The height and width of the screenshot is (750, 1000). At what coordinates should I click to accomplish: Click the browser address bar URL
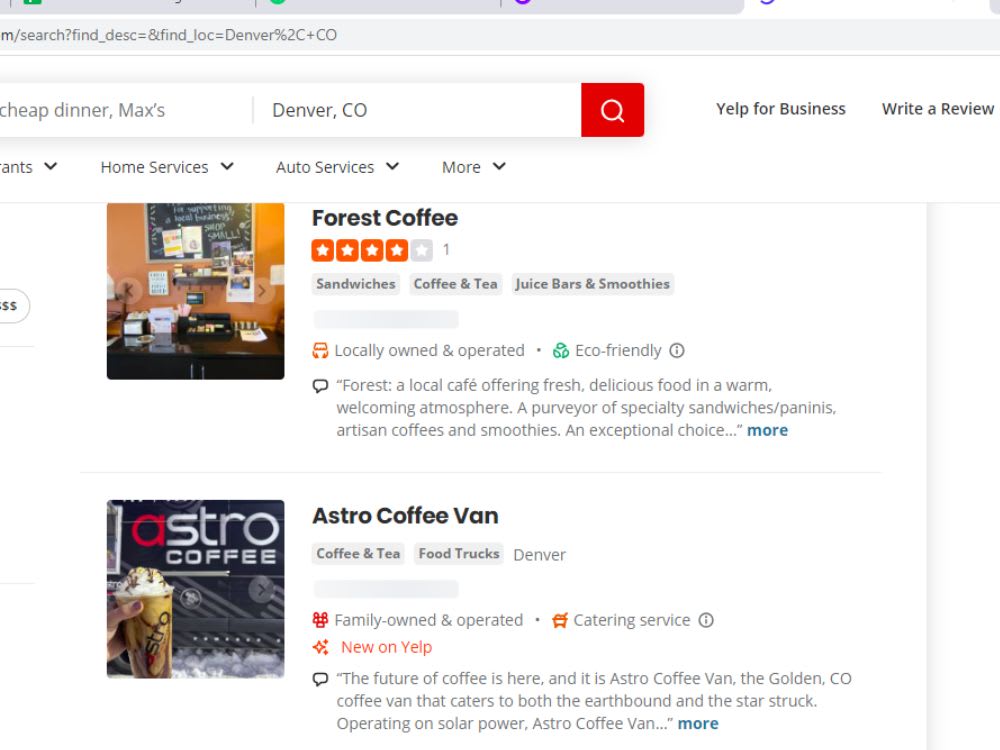pyautogui.click(x=168, y=34)
